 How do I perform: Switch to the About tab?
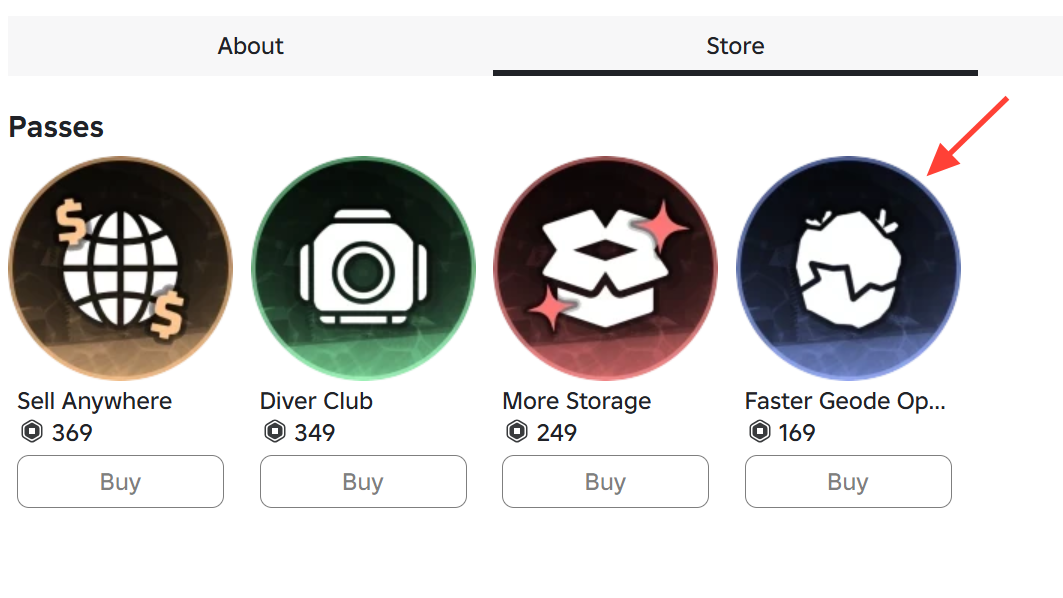coord(250,46)
